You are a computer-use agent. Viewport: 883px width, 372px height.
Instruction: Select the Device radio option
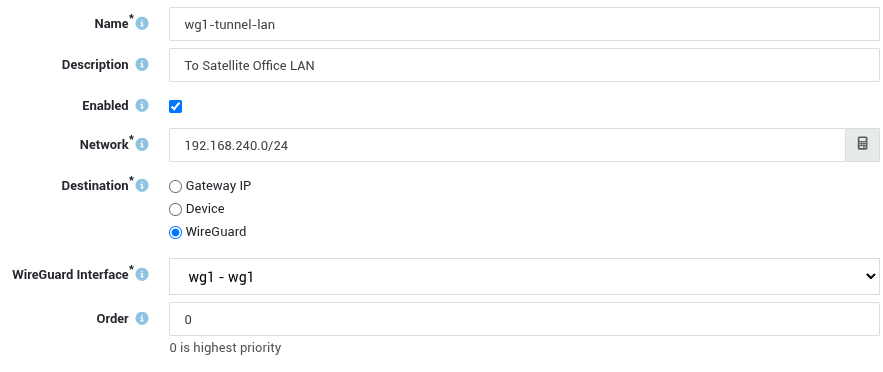coord(176,209)
